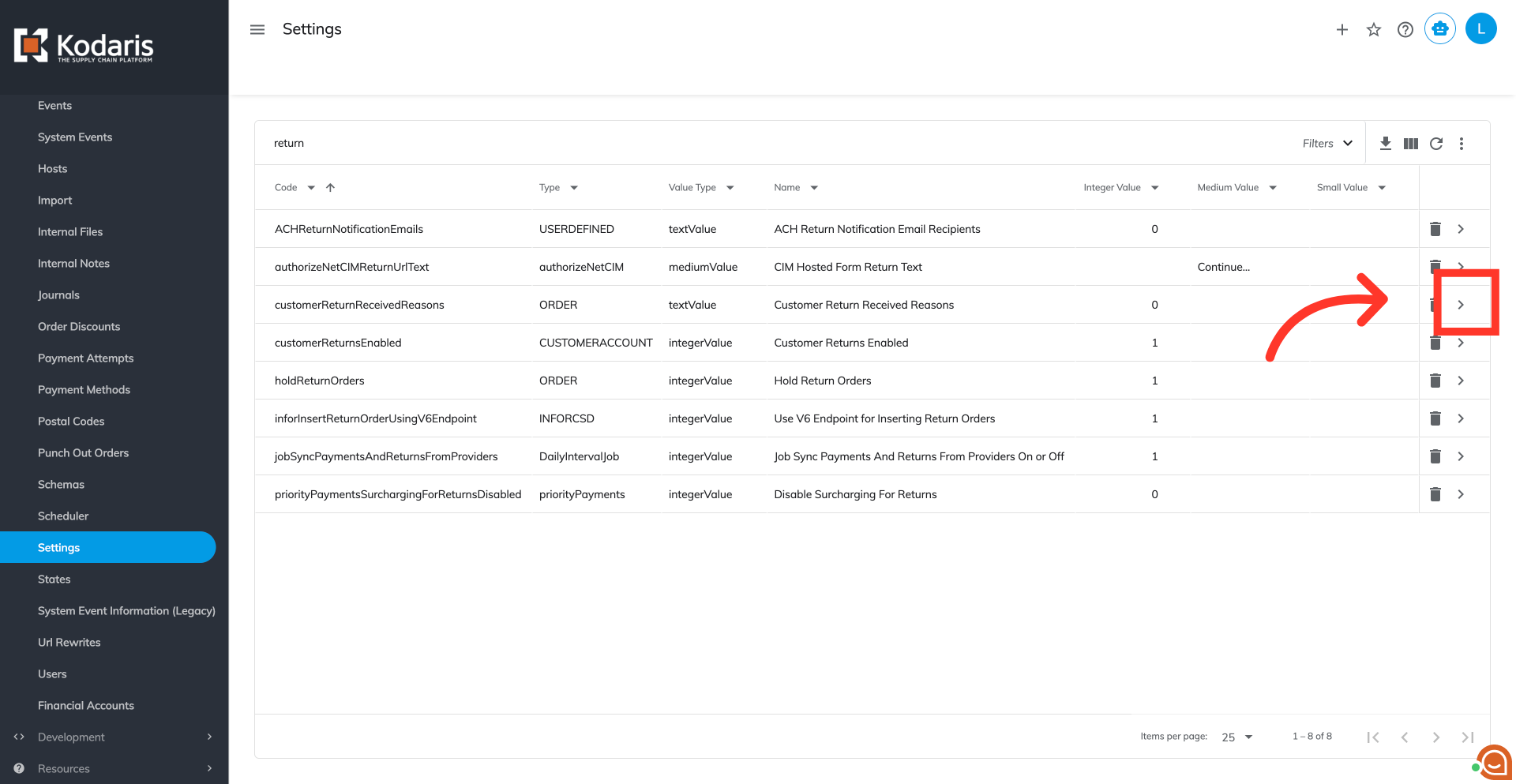Click the plus add icon in header

click(x=1342, y=29)
